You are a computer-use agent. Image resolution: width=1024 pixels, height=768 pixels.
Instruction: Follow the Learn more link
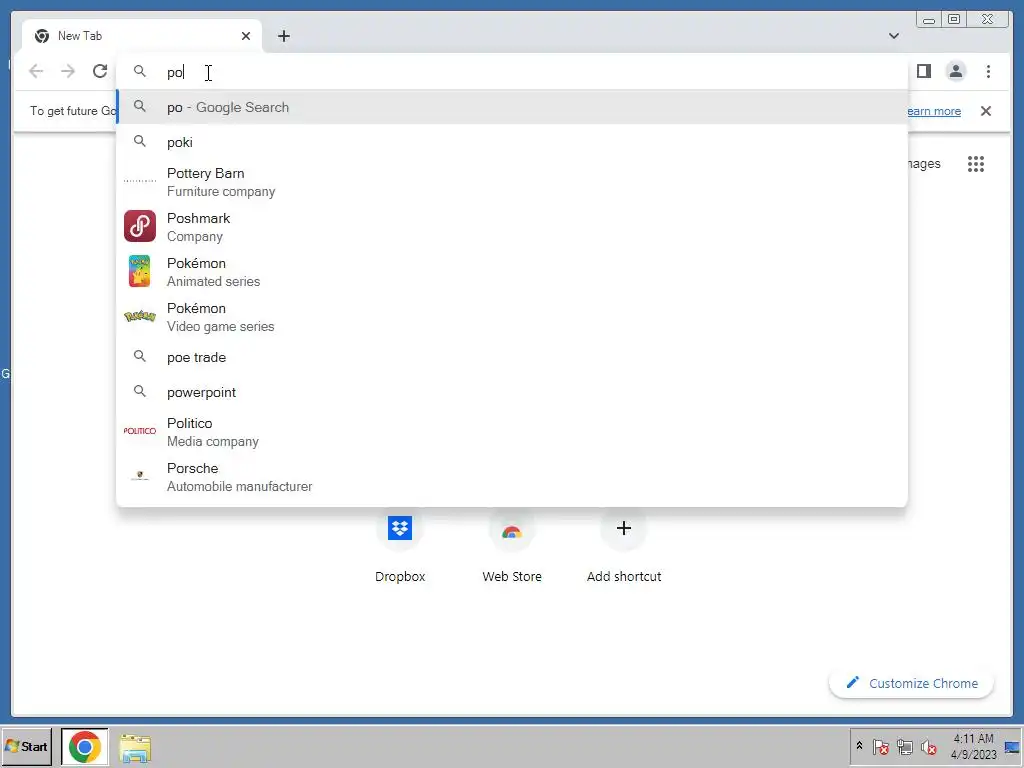coord(934,111)
